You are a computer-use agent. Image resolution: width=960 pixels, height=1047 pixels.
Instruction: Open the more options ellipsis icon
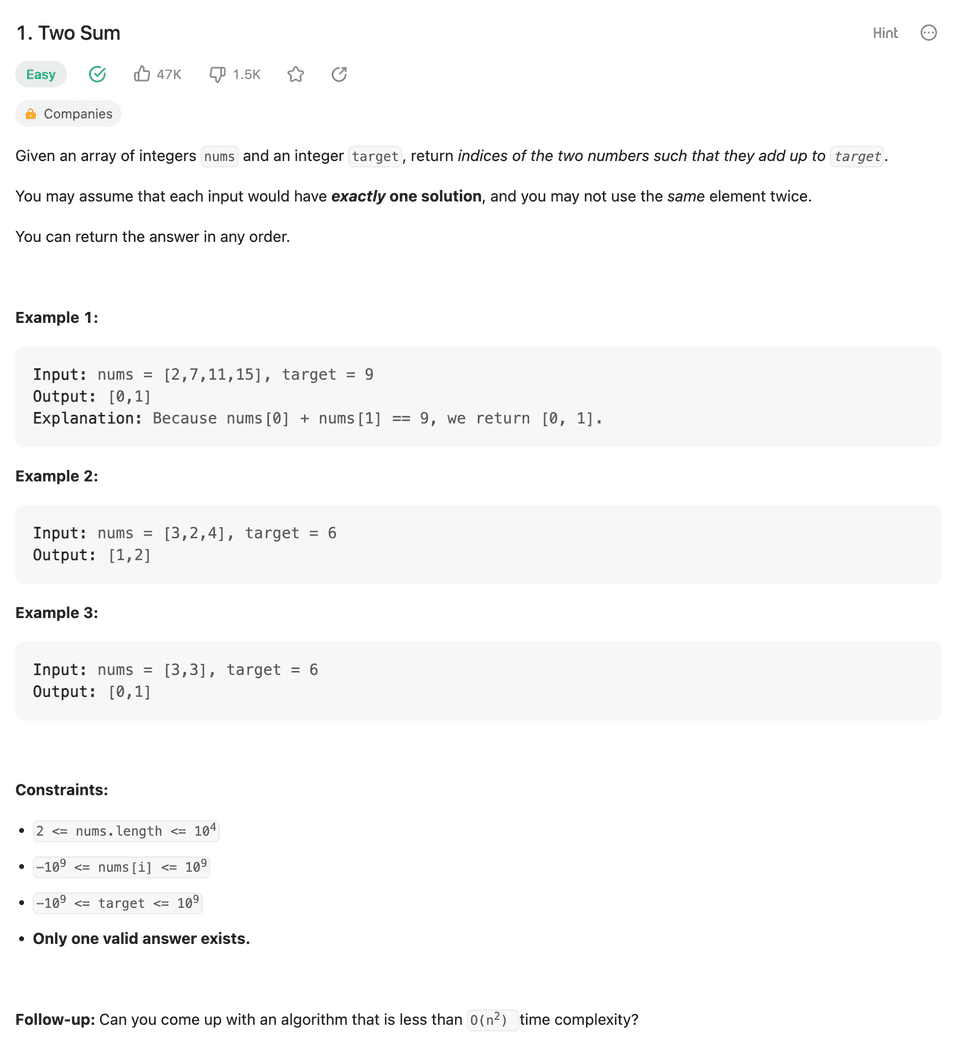(929, 33)
